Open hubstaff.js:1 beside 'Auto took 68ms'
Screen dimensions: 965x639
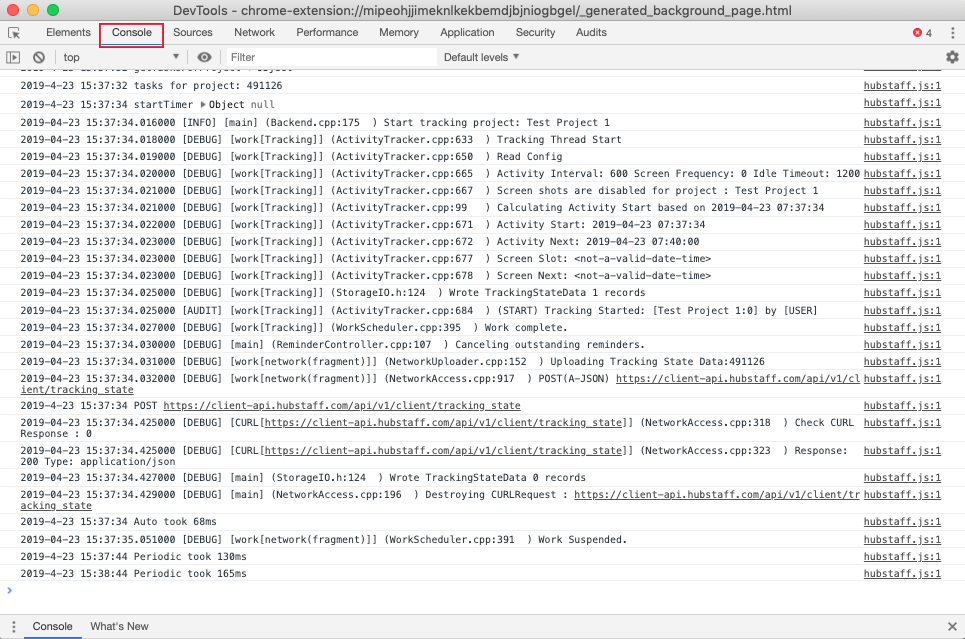[x=902, y=521]
